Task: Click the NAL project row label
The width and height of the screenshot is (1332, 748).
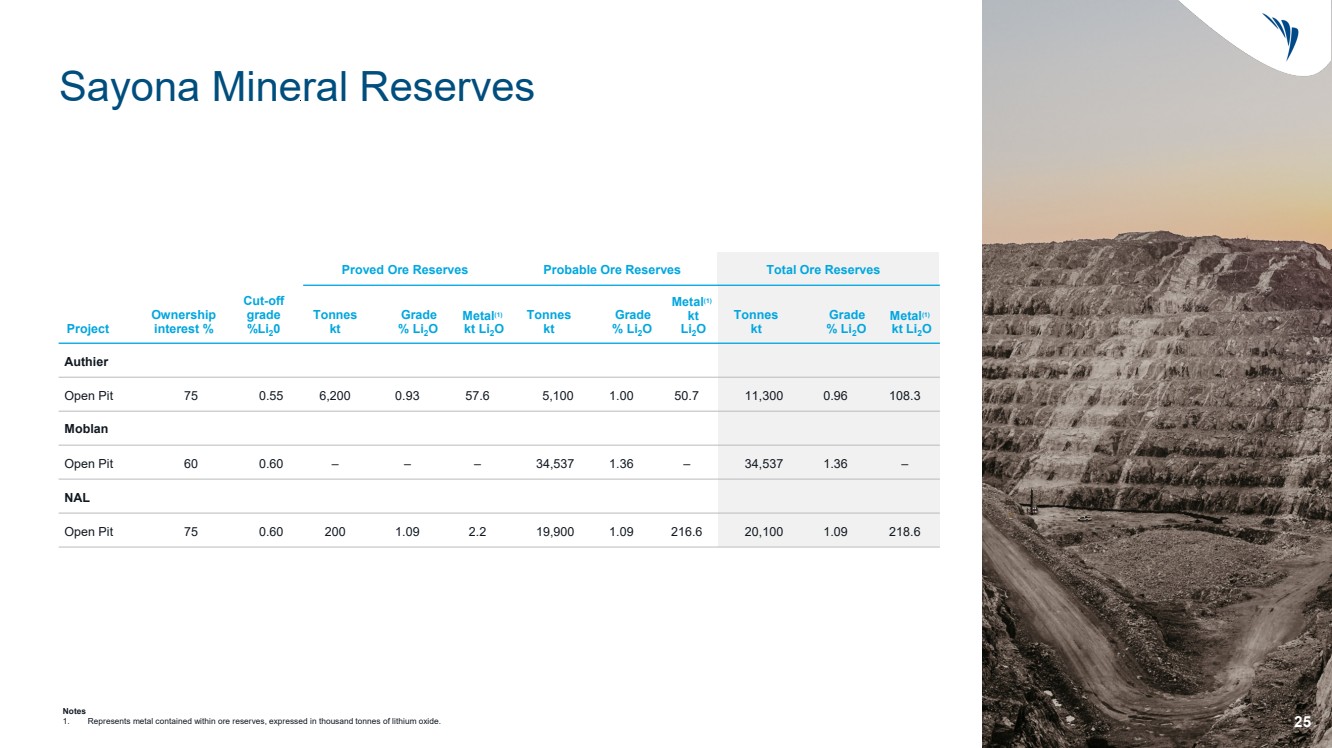Action: pyautogui.click(x=77, y=497)
